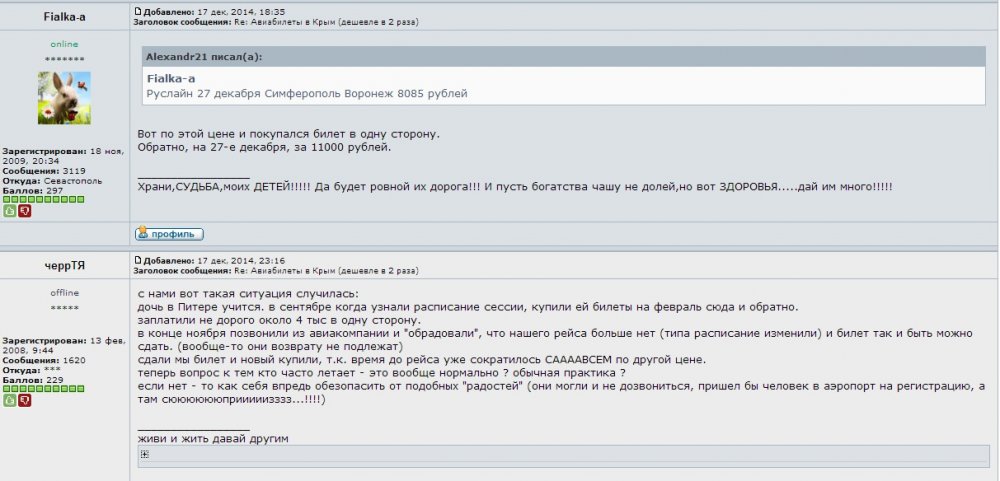Click 'Баллов: 229' label
This screenshot has height=481, width=1000.
33,380
